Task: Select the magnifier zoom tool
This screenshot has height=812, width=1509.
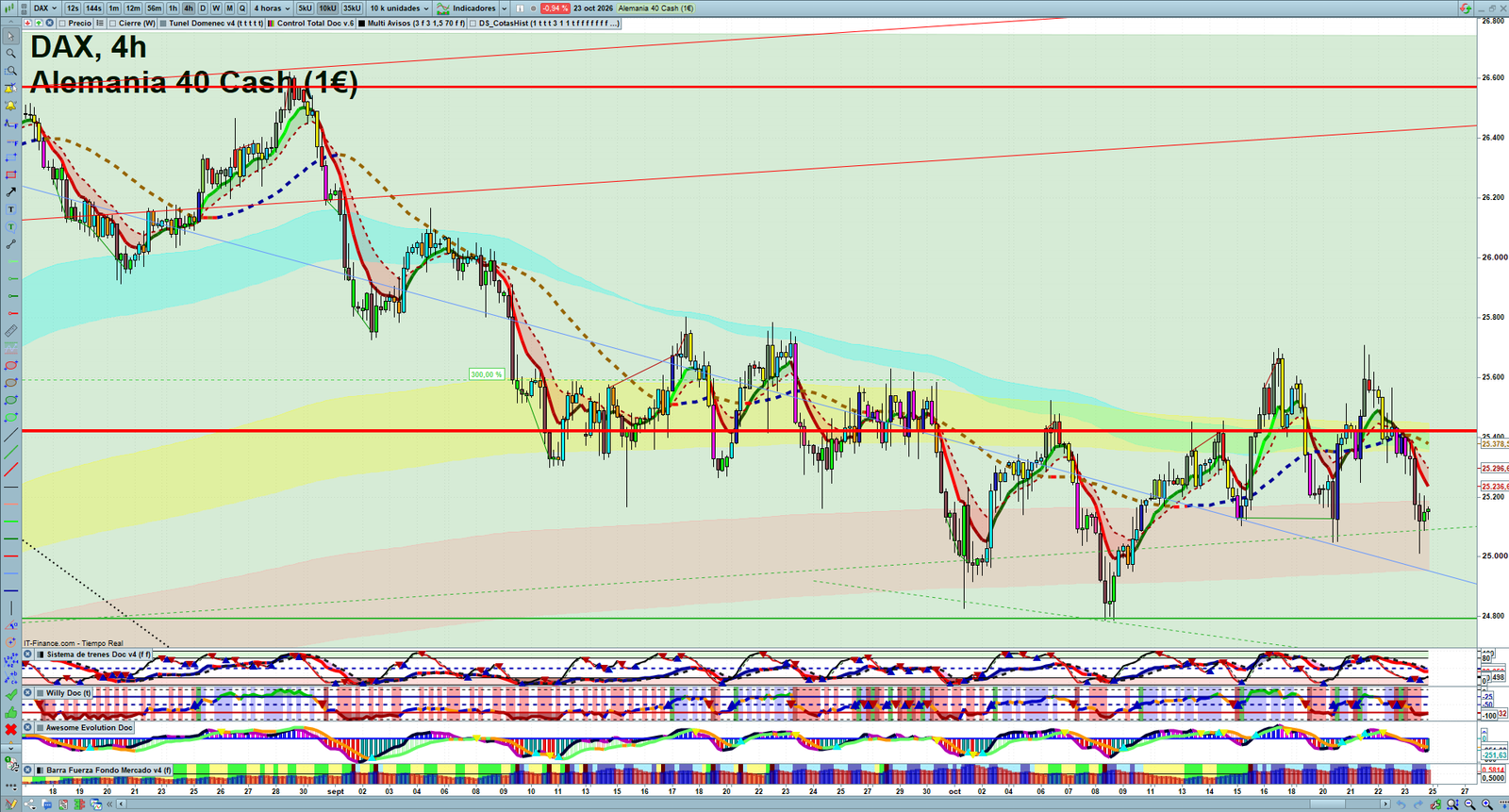Action: [10, 53]
